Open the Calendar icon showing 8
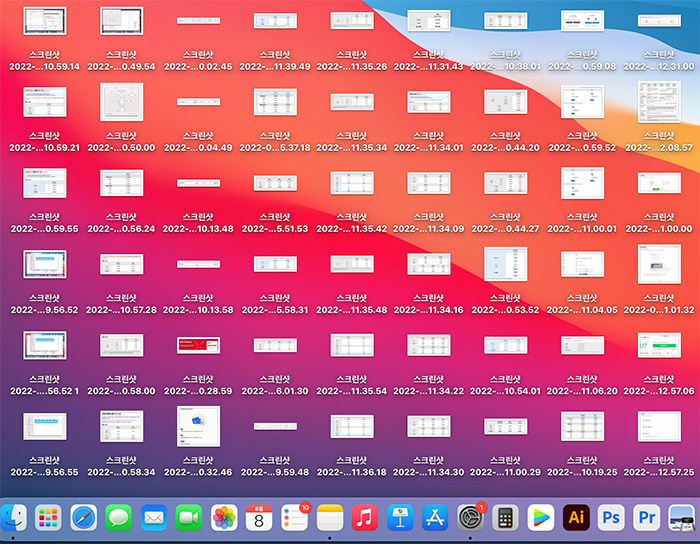 click(x=259, y=518)
